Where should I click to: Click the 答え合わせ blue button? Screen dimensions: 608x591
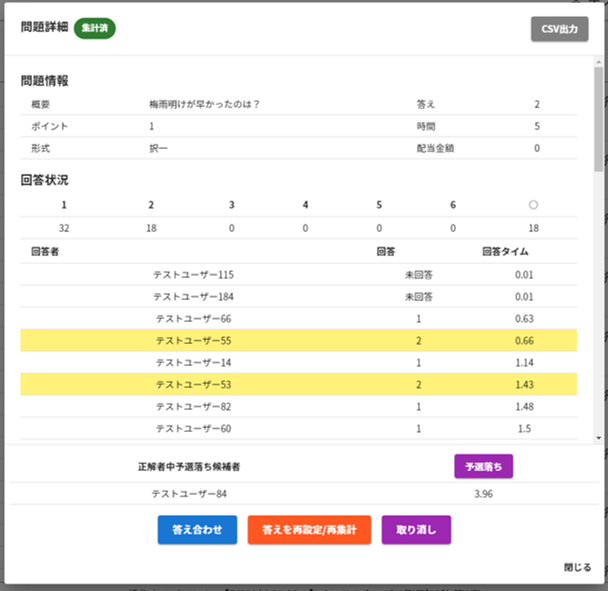point(197,529)
